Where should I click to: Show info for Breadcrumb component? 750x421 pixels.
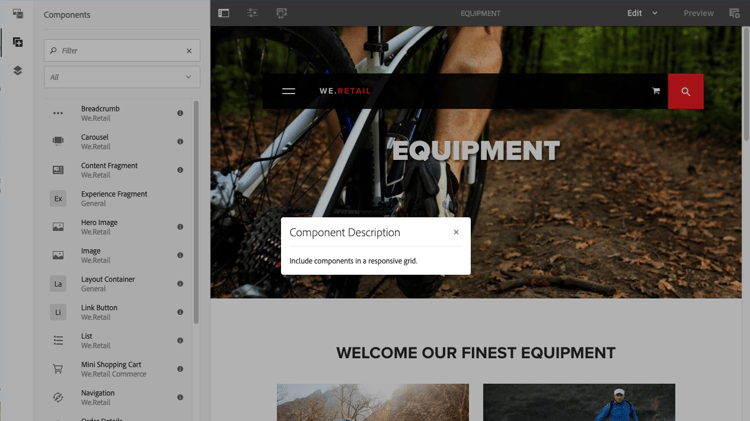[180, 113]
